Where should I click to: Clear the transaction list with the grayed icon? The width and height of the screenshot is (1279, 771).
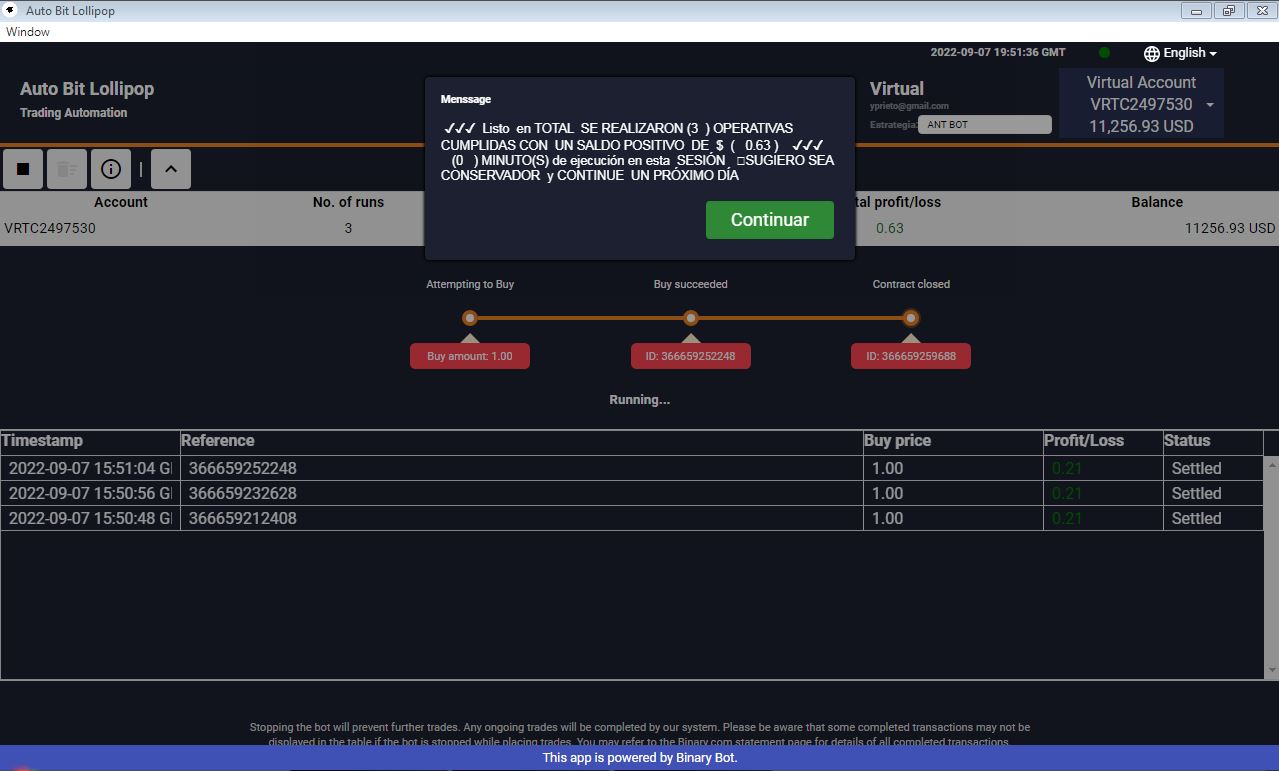click(67, 169)
